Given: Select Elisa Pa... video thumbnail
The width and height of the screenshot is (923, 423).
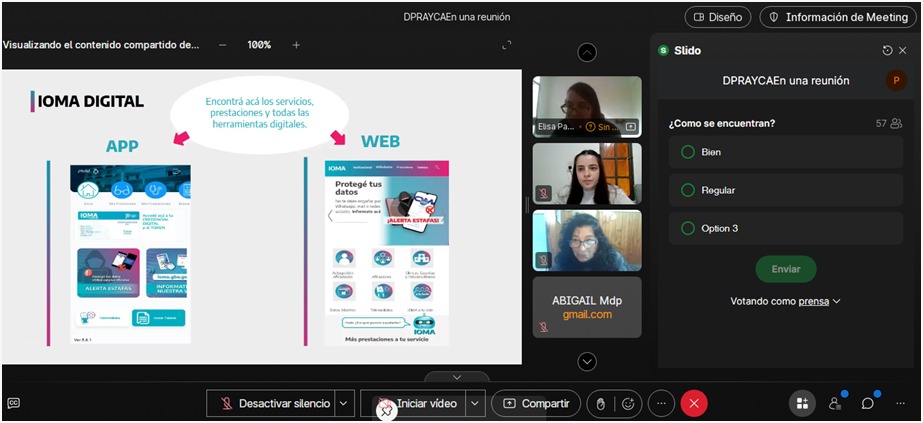Looking at the screenshot, I should (587, 106).
